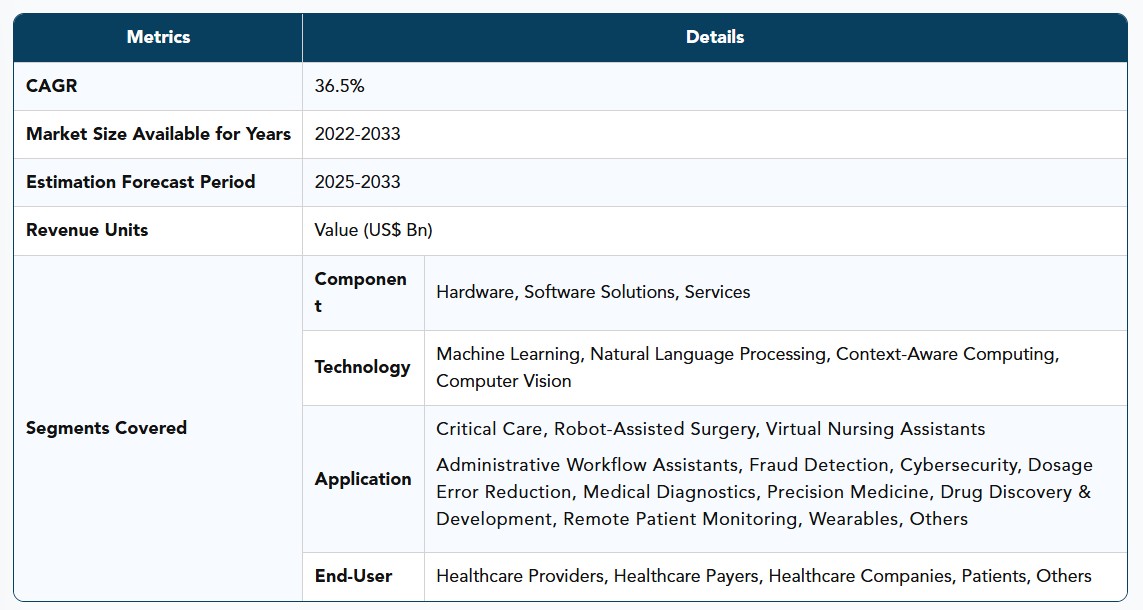Click the 36.5% CAGR value

pyautogui.click(x=339, y=86)
